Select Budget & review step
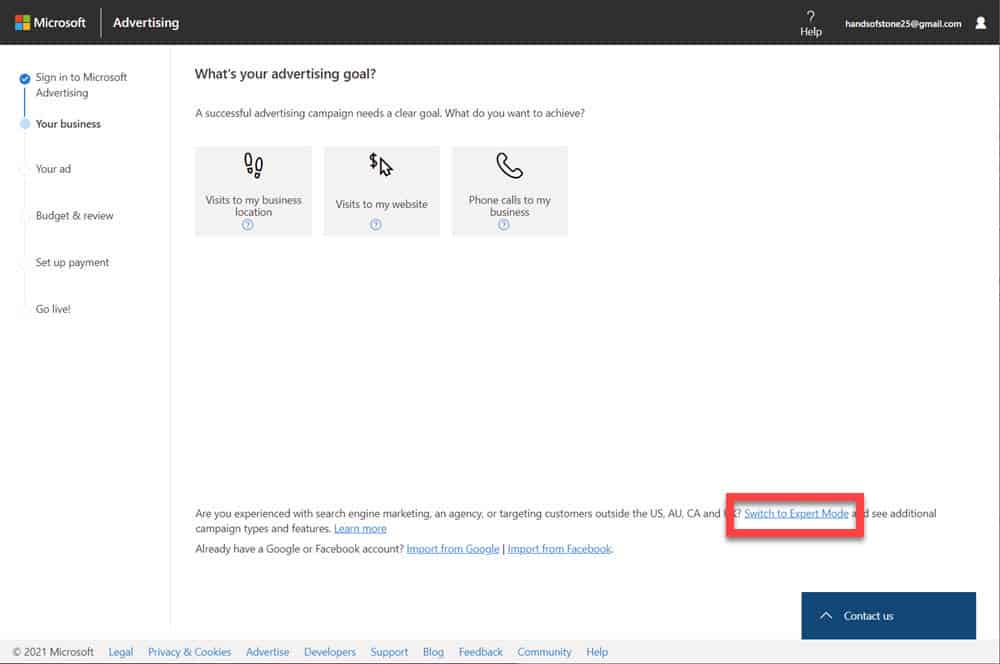The height and width of the screenshot is (664, 1000). point(74,216)
